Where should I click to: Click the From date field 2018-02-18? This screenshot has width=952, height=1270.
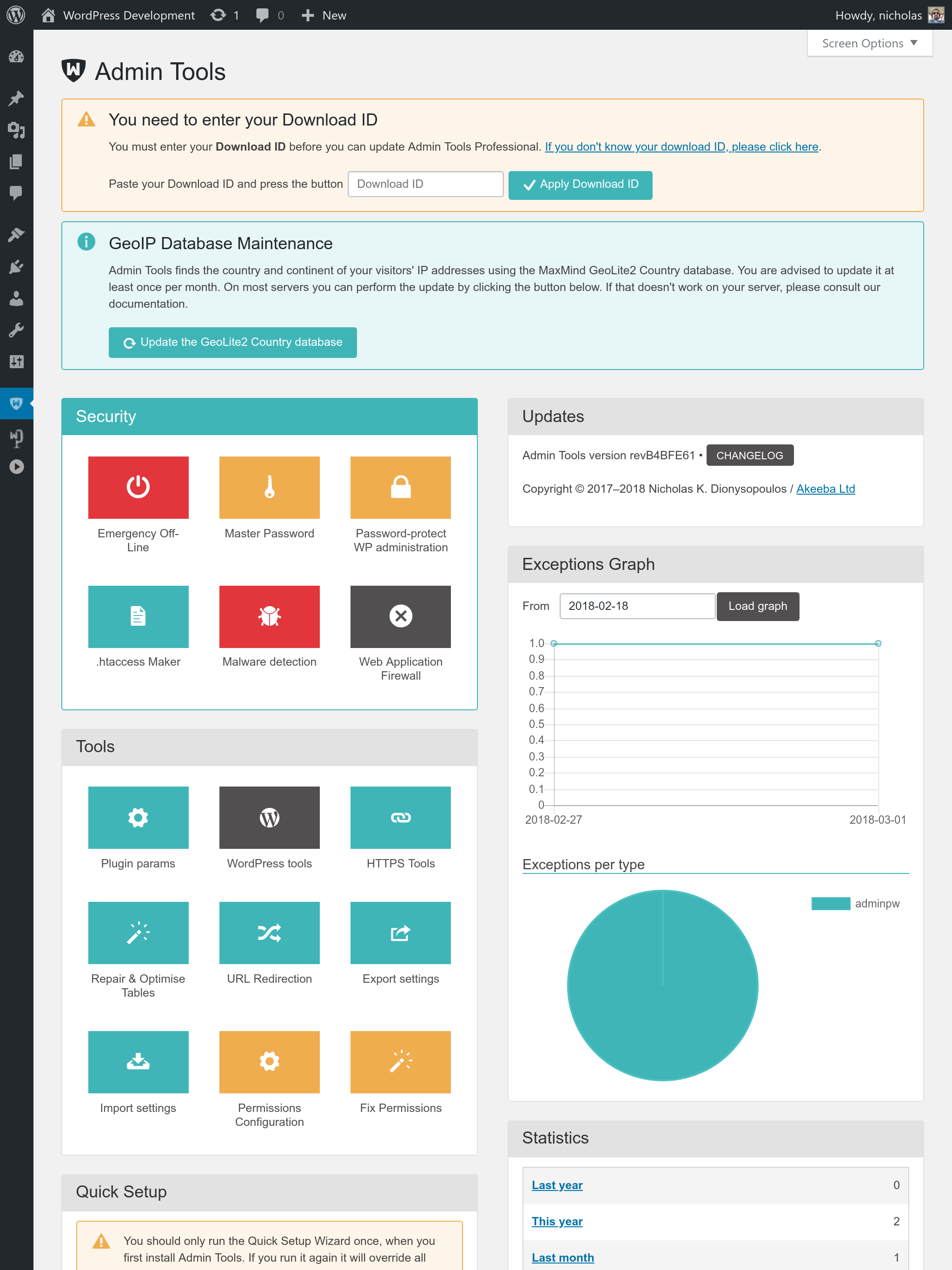pyautogui.click(x=637, y=606)
